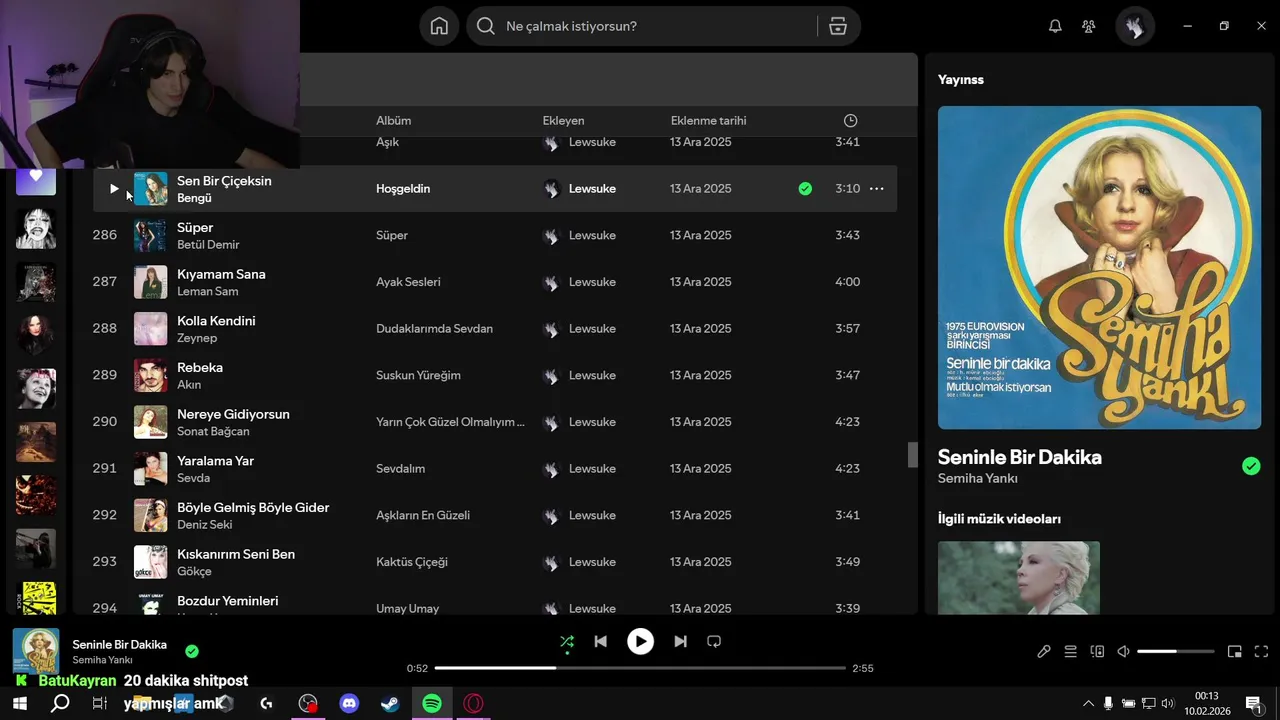Skip to previous track
This screenshot has height=720, width=1280.
[601, 642]
